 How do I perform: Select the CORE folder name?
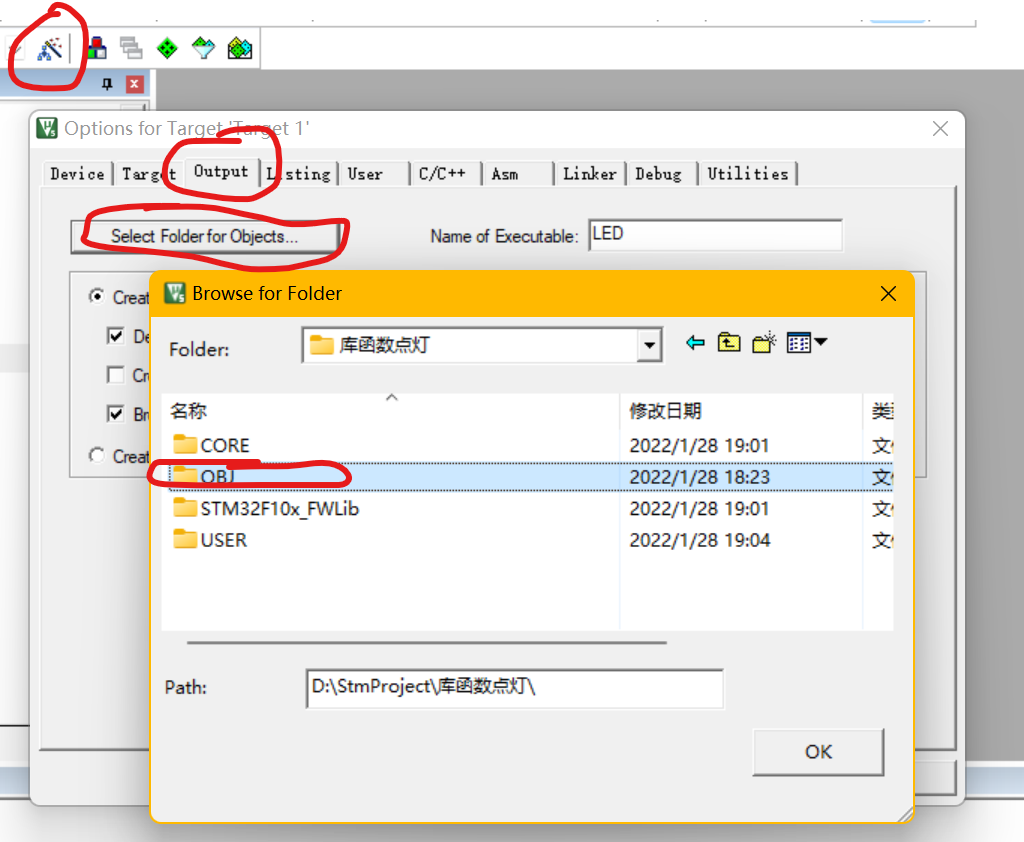pyautogui.click(x=225, y=445)
